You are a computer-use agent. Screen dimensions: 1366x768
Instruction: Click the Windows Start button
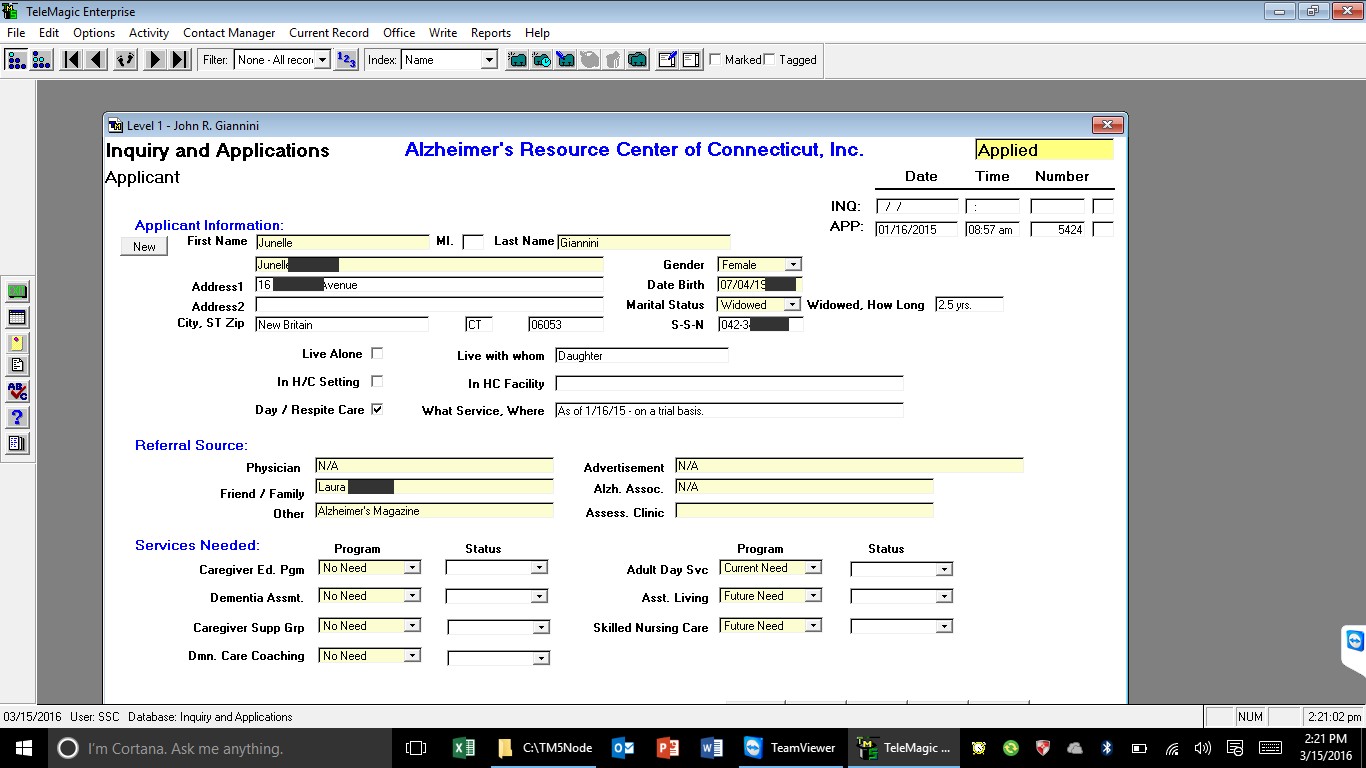coord(23,748)
